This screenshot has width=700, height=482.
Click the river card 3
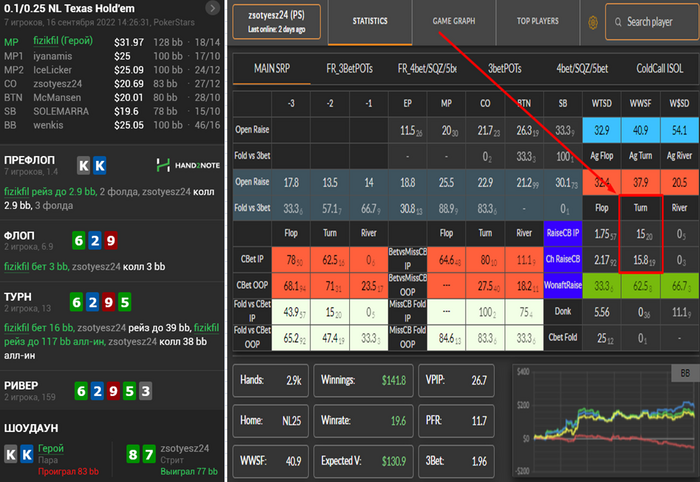tap(146, 391)
